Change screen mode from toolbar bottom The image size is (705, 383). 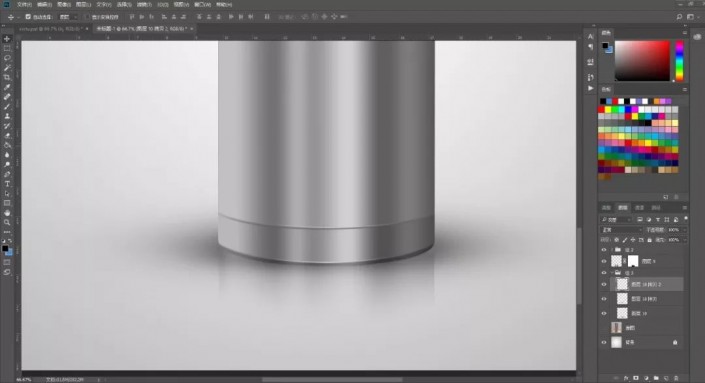pyautogui.click(x=7, y=272)
